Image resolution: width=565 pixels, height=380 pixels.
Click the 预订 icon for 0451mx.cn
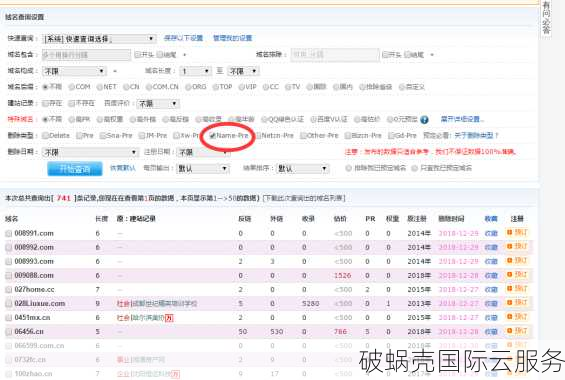tap(517, 317)
